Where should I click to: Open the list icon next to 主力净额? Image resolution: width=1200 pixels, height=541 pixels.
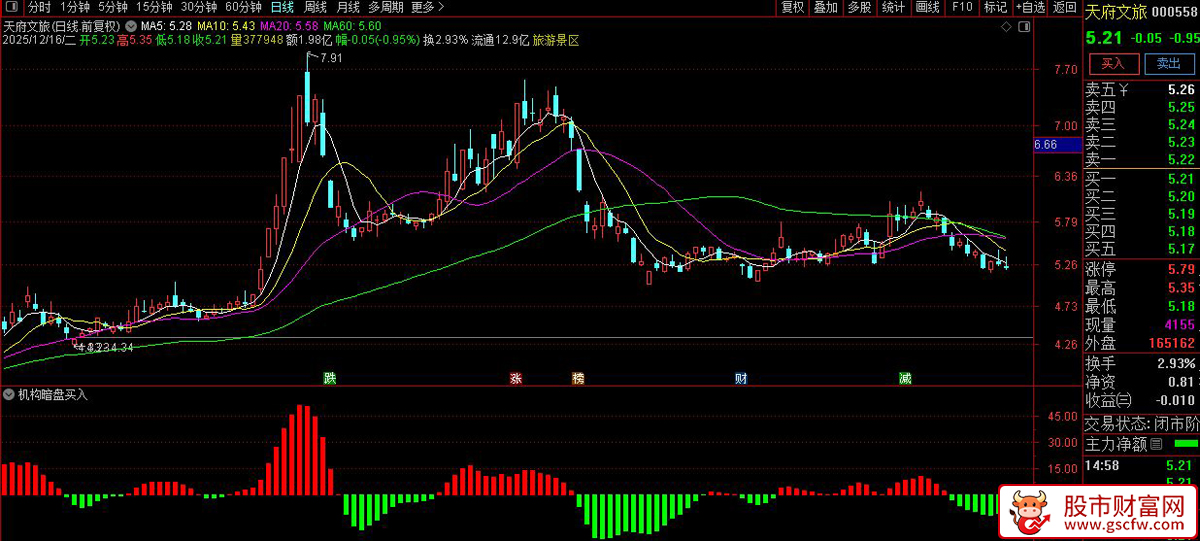(x=1157, y=444)
